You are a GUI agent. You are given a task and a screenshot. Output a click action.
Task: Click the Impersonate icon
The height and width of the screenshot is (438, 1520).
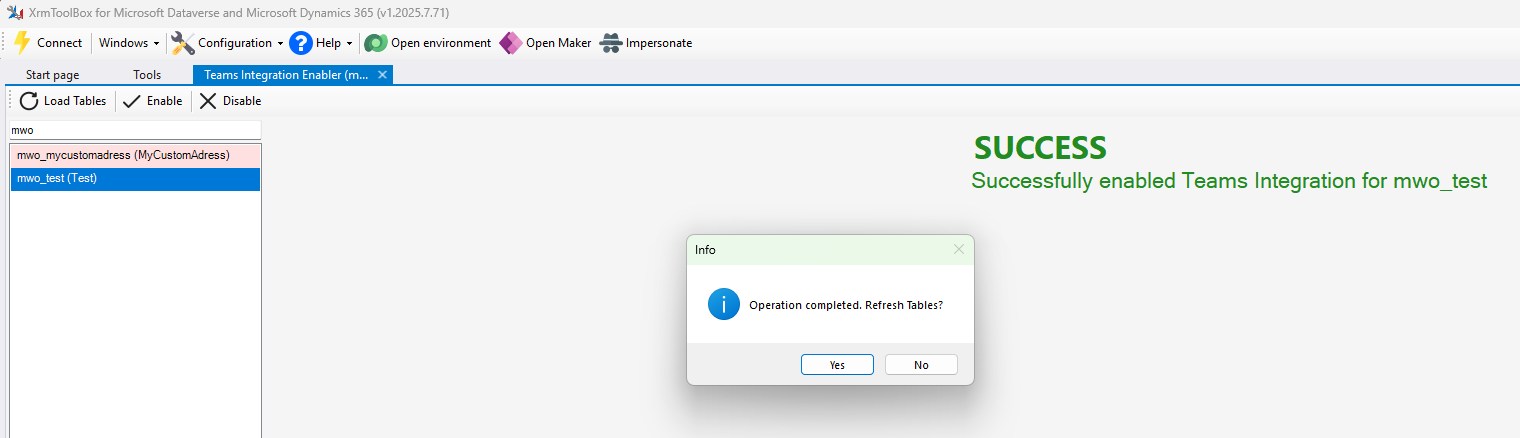(610, 43)
